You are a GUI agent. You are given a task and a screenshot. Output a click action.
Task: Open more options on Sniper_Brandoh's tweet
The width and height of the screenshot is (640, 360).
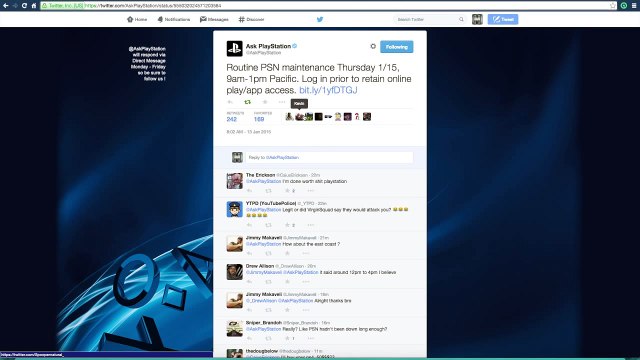coord(310,338)
